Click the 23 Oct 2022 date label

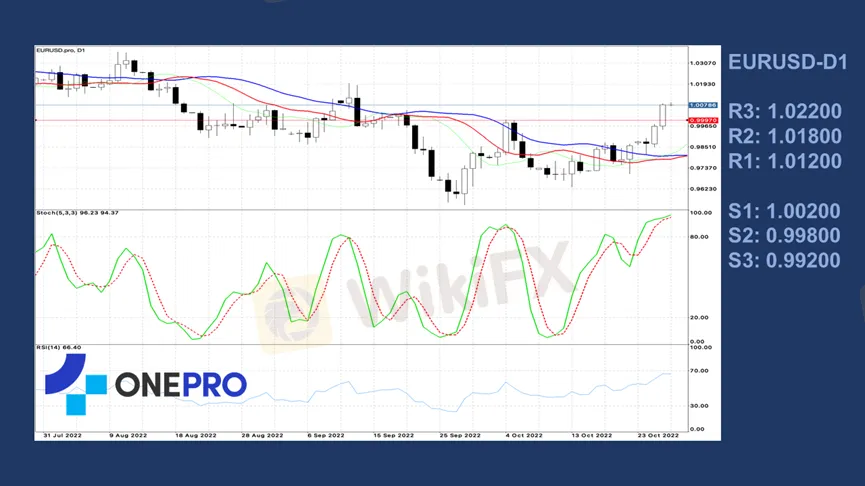coord(658,436)
